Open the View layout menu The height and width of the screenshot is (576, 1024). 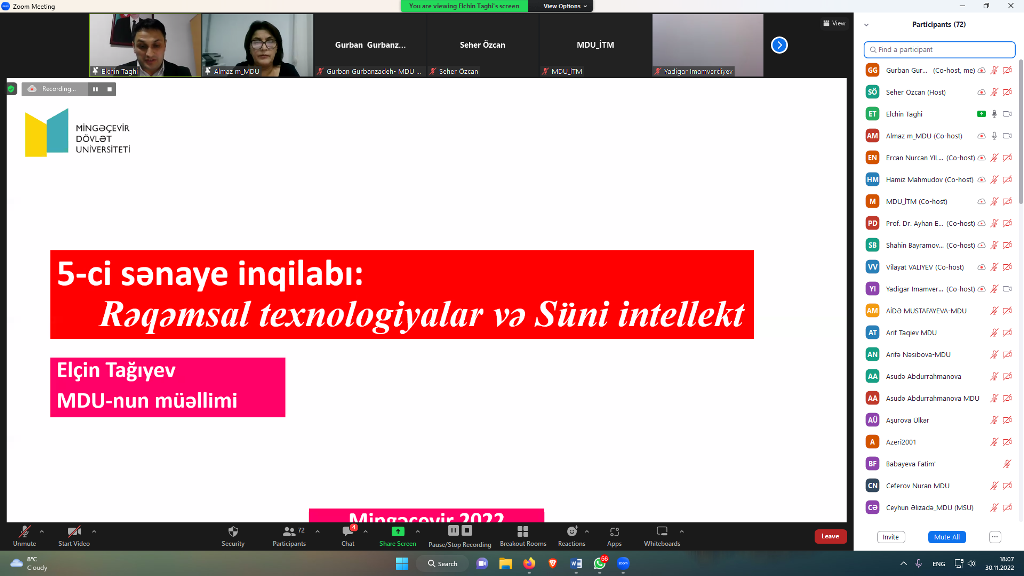tap(834, 23)
